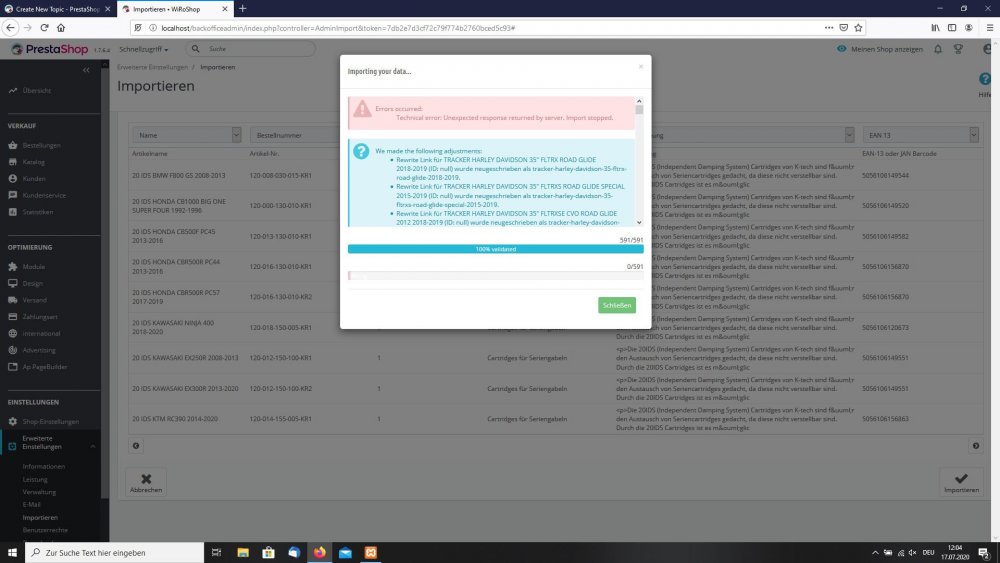Open XAMPP from taskbar
The image size is (1000, 563).
tap(371, 553)
